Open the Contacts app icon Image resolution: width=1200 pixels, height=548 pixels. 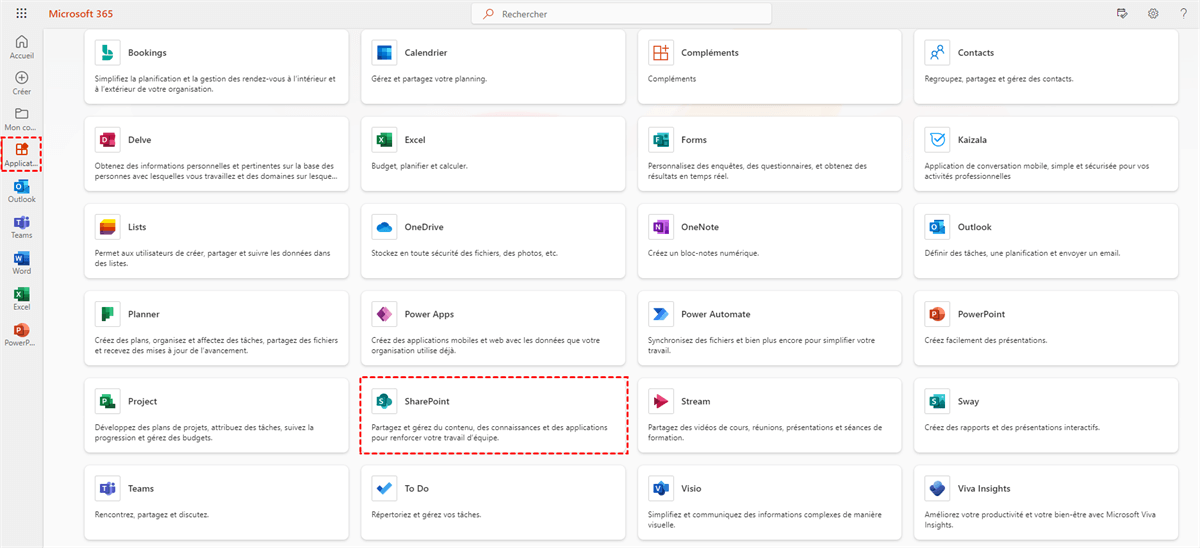[936, 52]
